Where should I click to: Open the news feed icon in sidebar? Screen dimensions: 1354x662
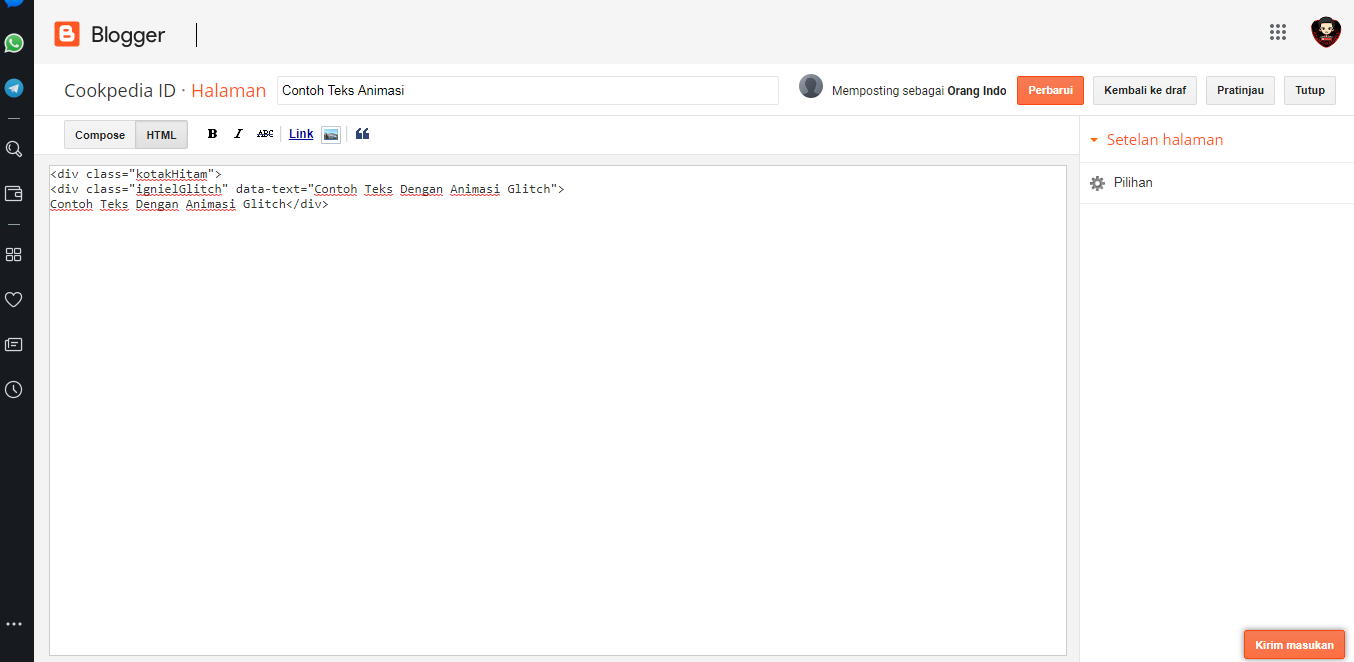coord(14,344)
